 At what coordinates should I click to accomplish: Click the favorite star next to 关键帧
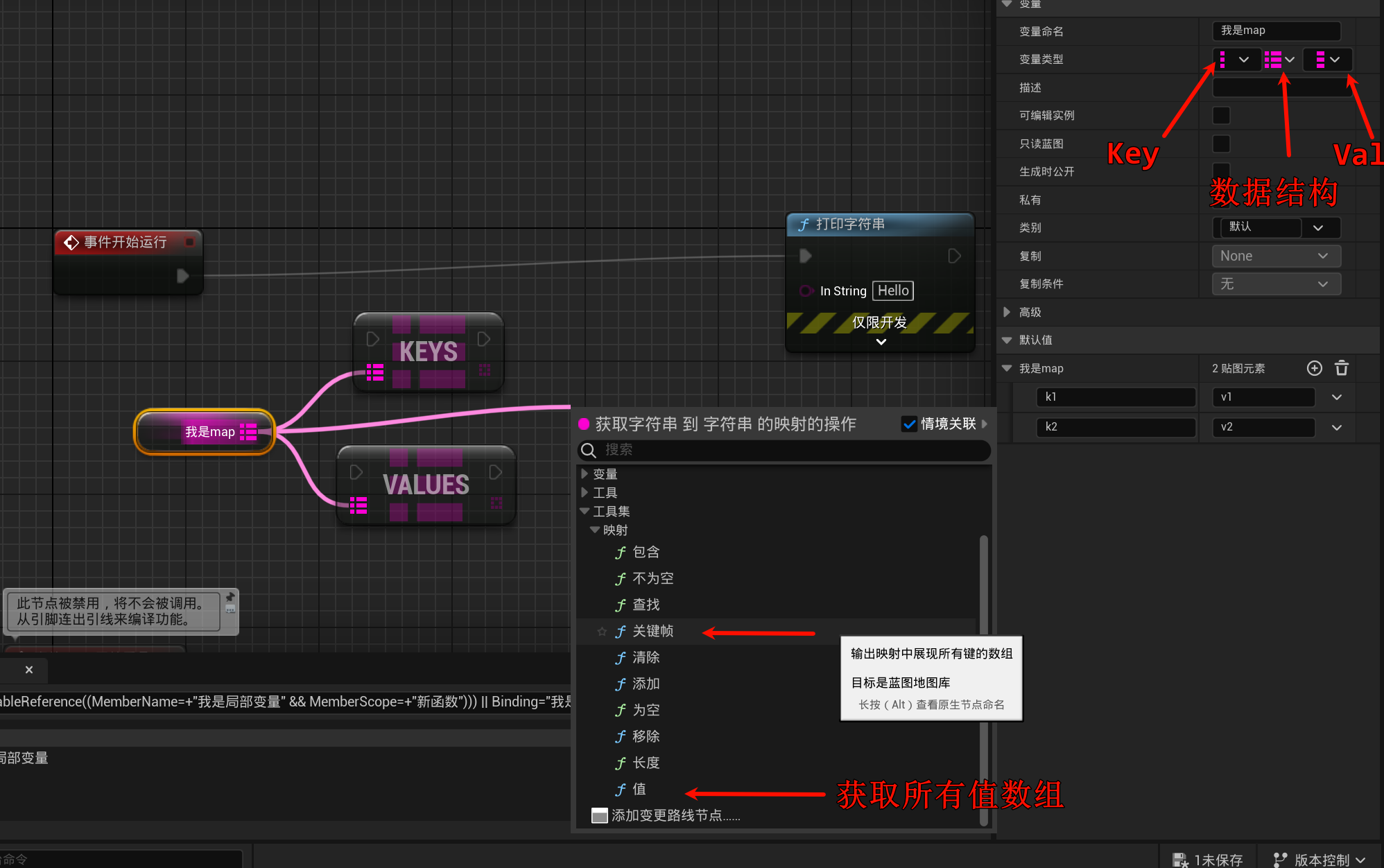coord(602,631)
